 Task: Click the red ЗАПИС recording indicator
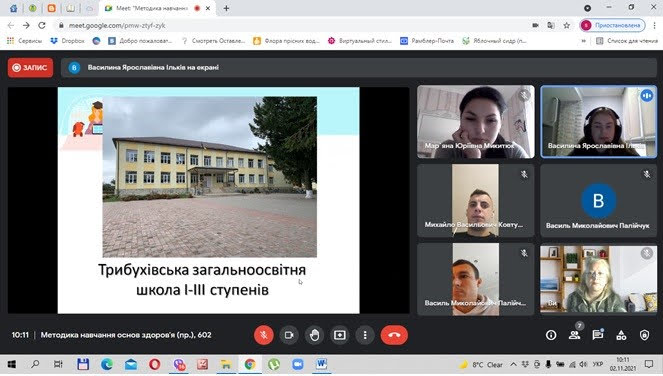pos(30,68)
